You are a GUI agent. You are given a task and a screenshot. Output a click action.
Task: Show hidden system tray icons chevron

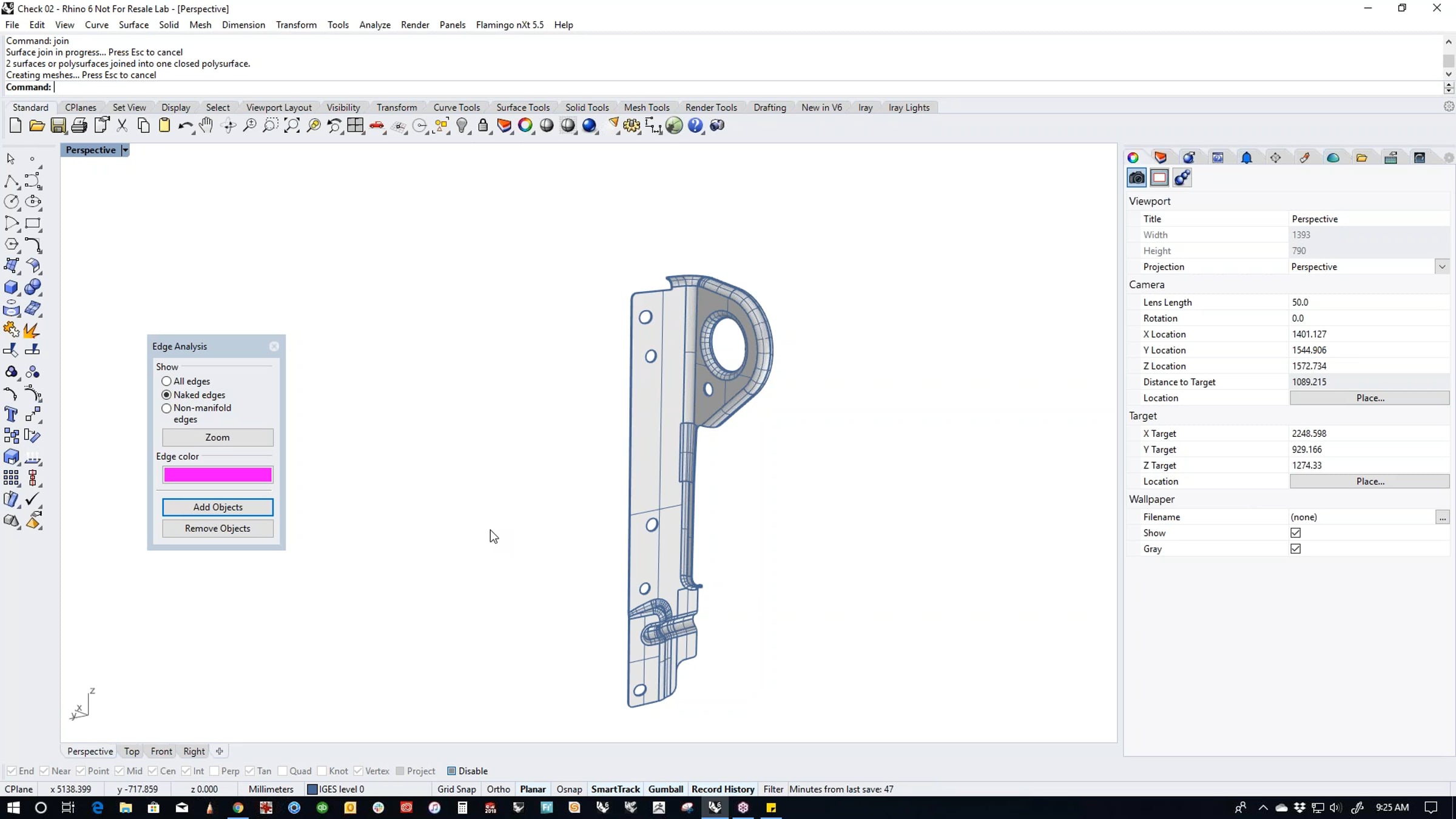(1263, 807)
